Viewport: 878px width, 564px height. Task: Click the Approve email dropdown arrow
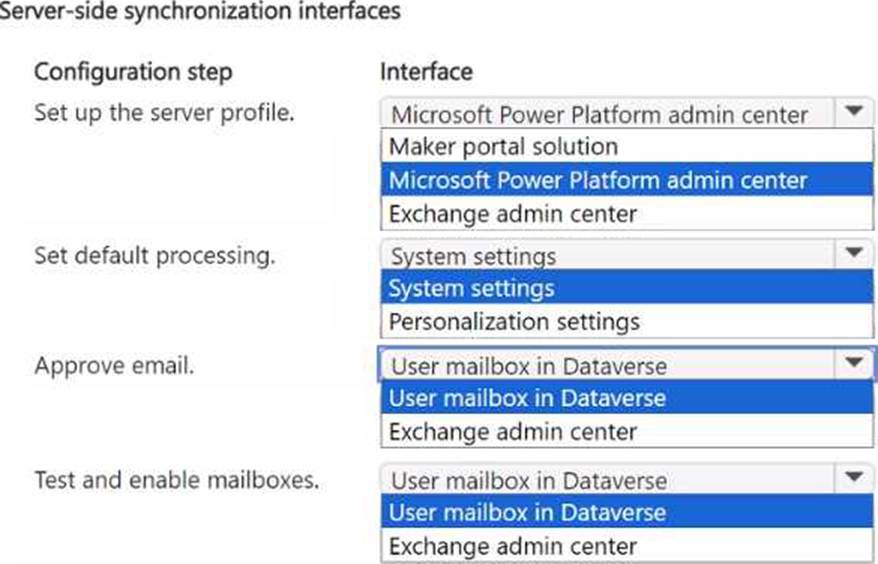click(853, 364)
